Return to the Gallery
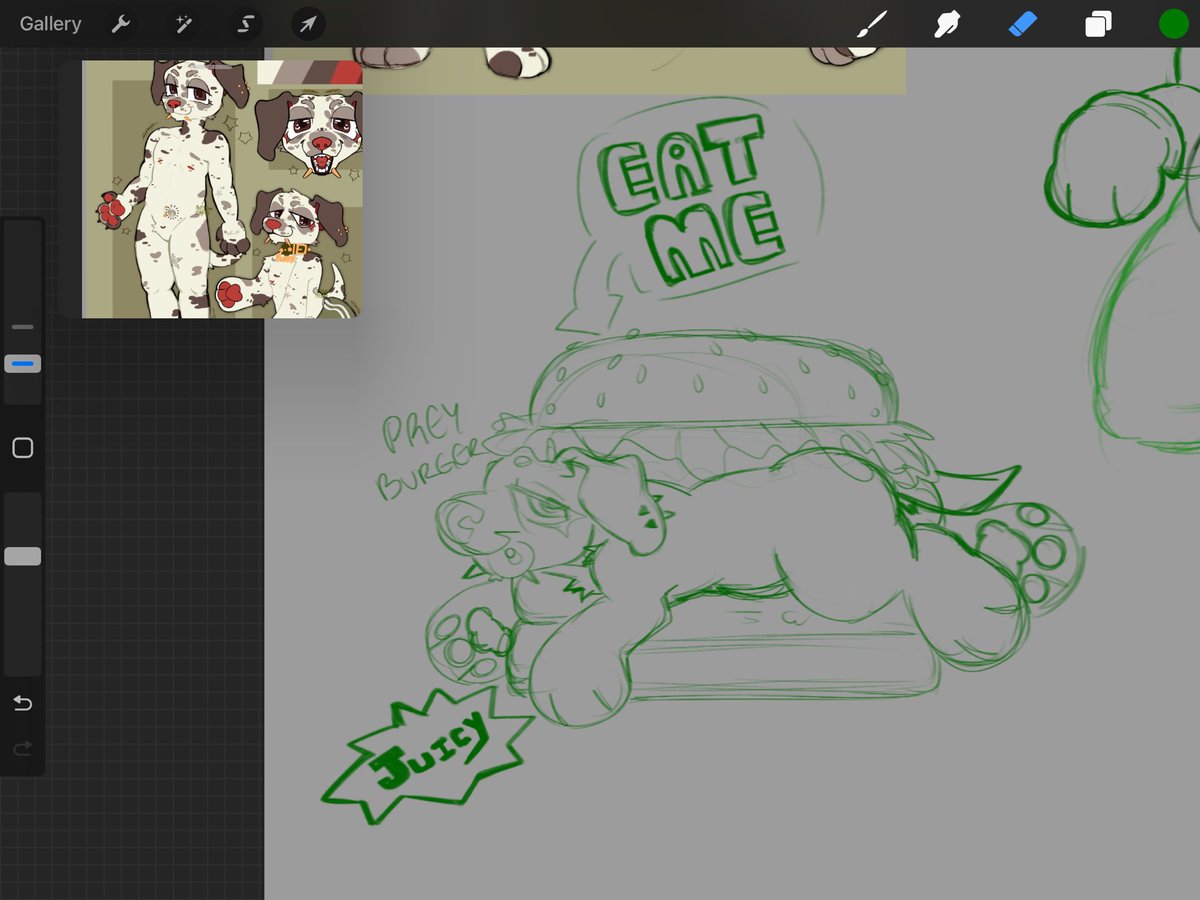This screenshot has width=1200, height=900. [x=50, y=24]
